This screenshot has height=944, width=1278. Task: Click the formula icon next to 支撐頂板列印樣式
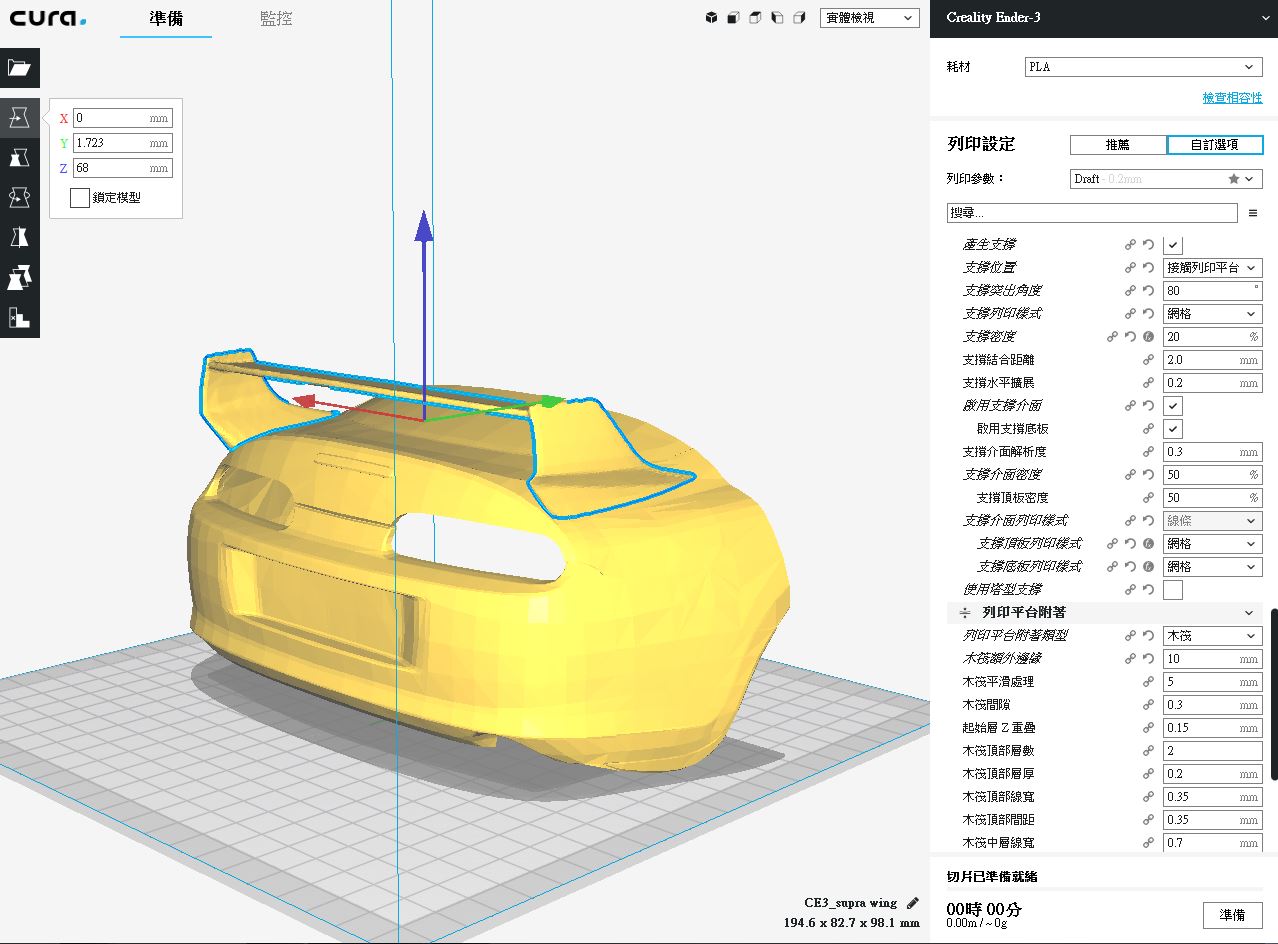pyautogui.click(x=1149, y=544)
